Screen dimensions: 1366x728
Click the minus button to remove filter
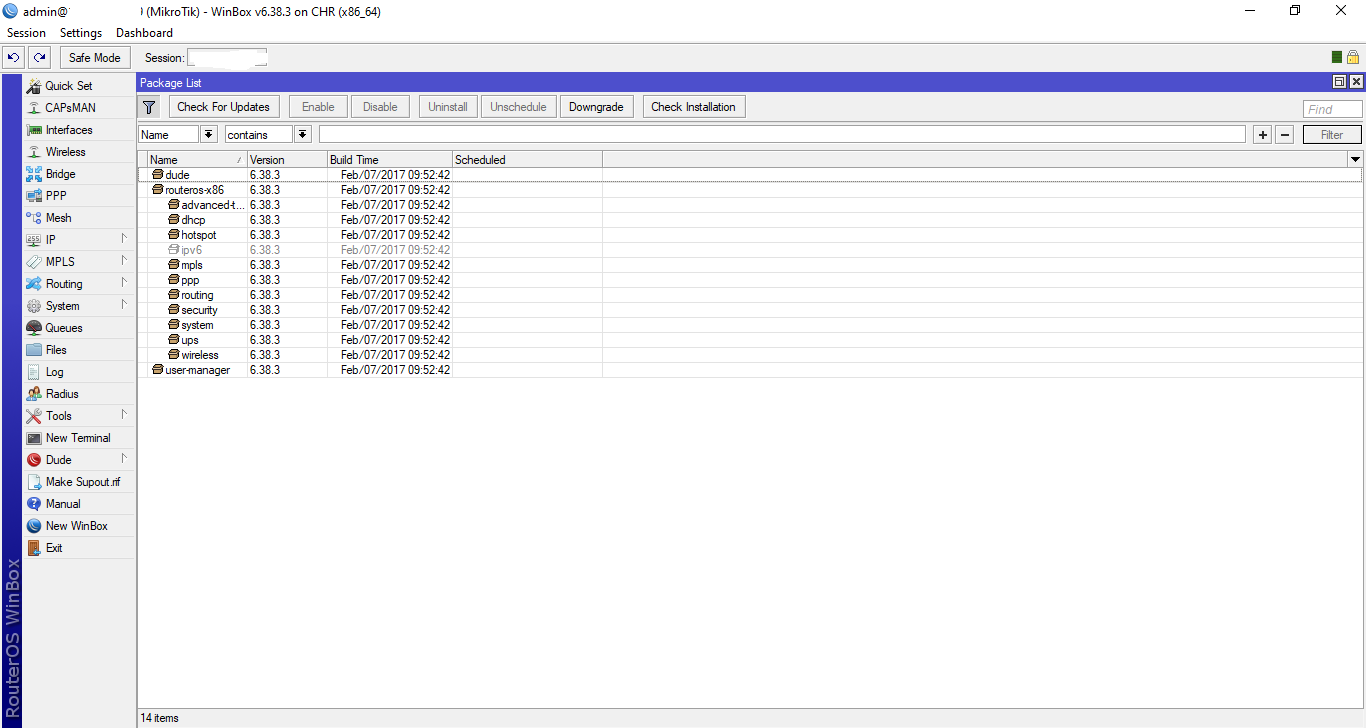[x=1285, y=135]
